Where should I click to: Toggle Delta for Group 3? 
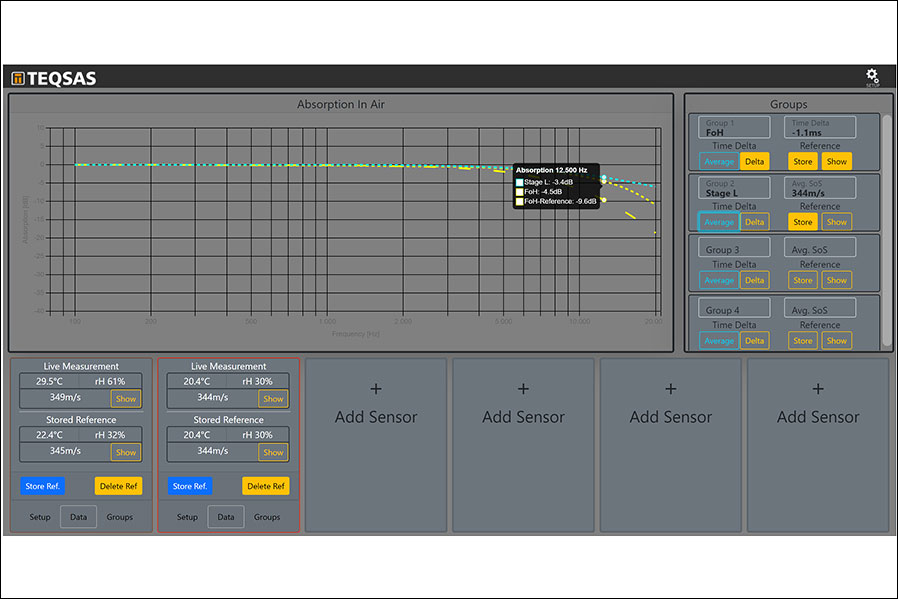(x=754, y=280)
